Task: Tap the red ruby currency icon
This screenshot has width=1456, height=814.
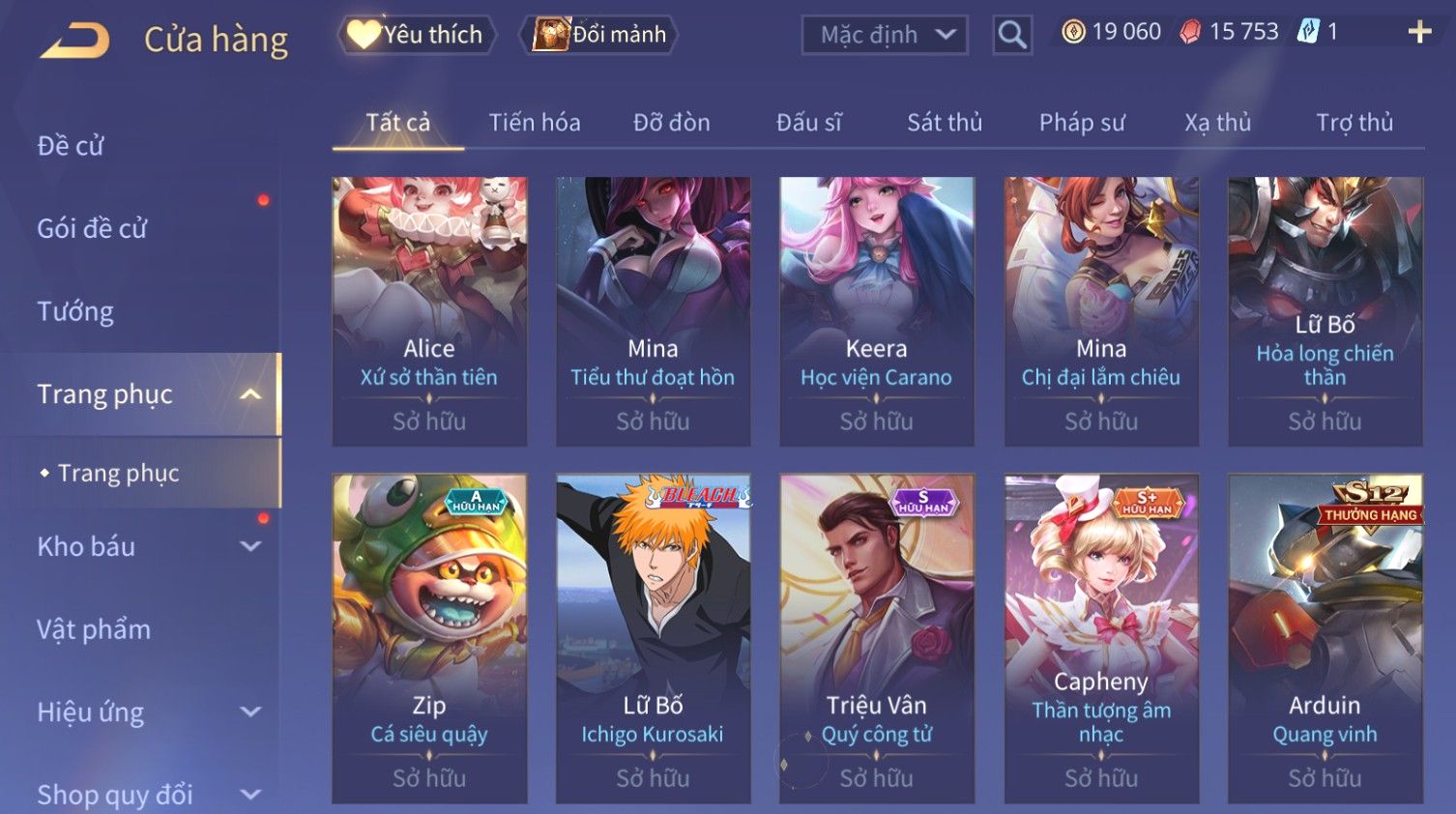Action: tap(1190, 32)
